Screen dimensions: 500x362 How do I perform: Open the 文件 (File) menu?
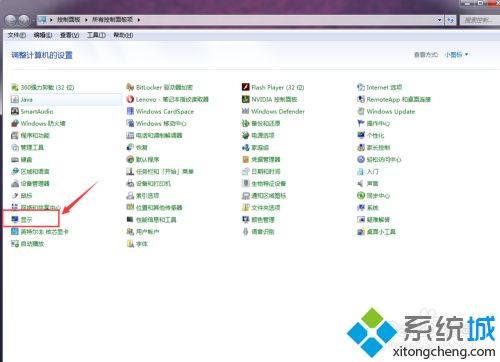[17, 35]
